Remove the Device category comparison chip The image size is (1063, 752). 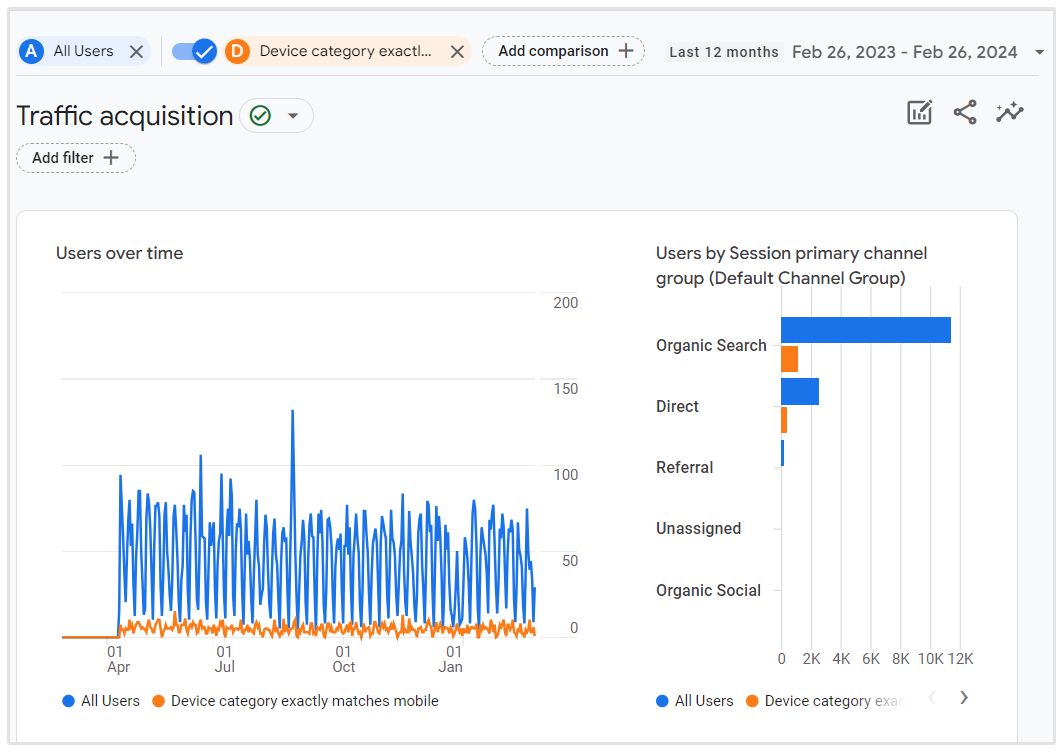pyautogui.click(x=457, y=52)
